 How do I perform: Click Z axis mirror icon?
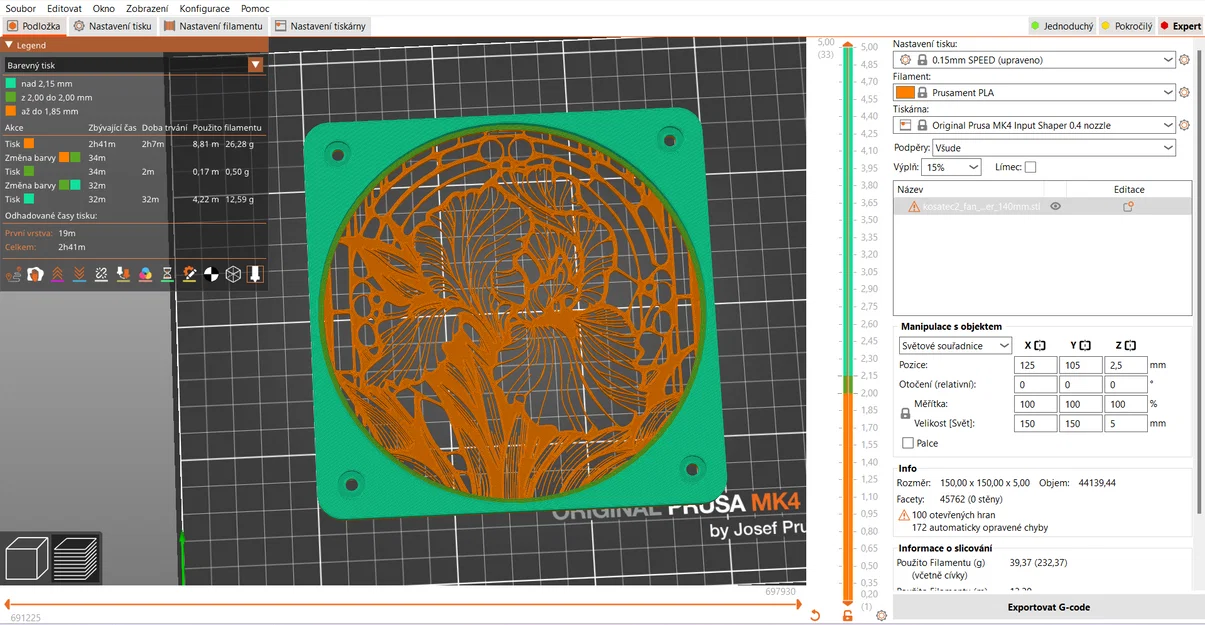click(x=1130, y=346)
